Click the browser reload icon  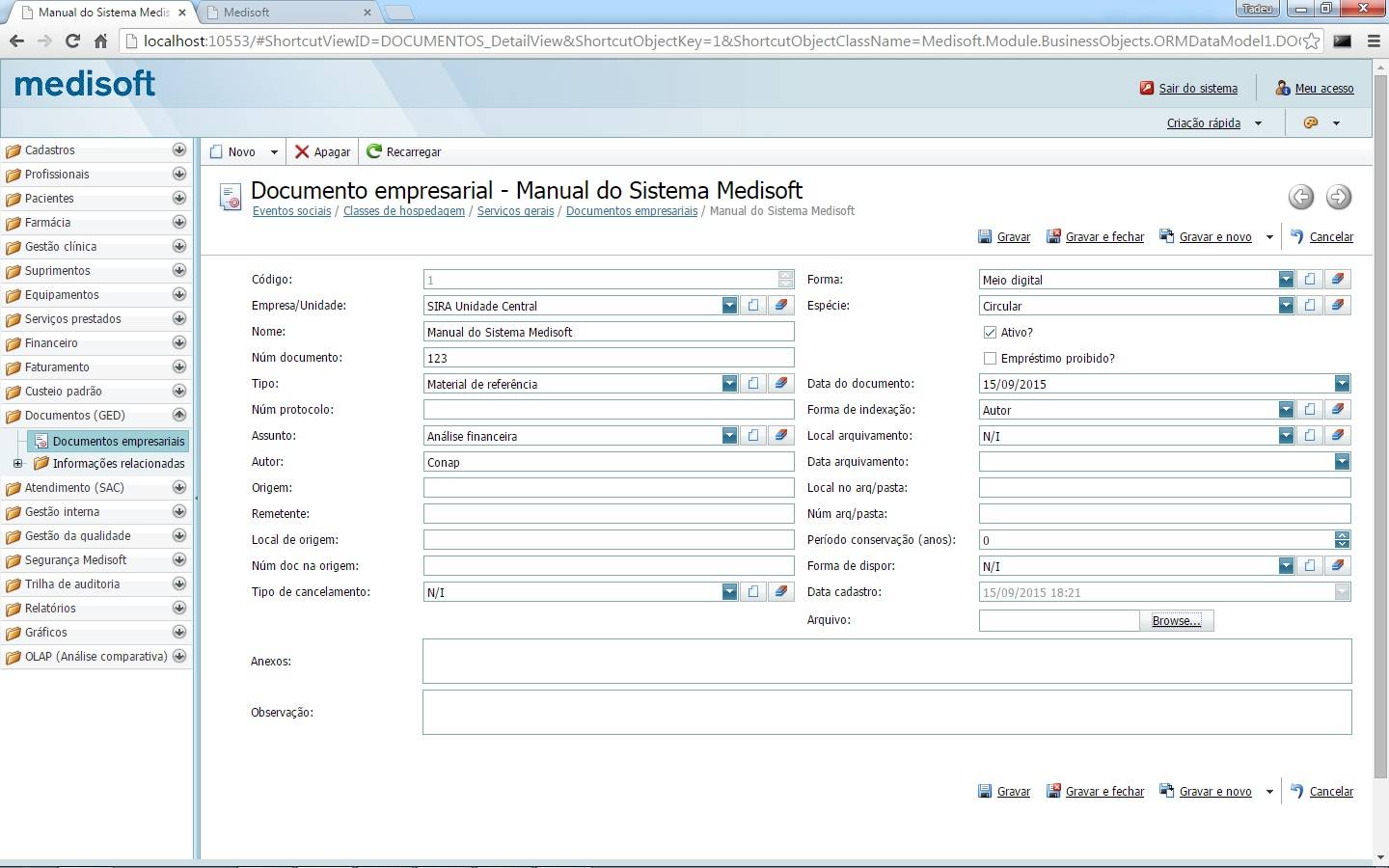[72, 41]
